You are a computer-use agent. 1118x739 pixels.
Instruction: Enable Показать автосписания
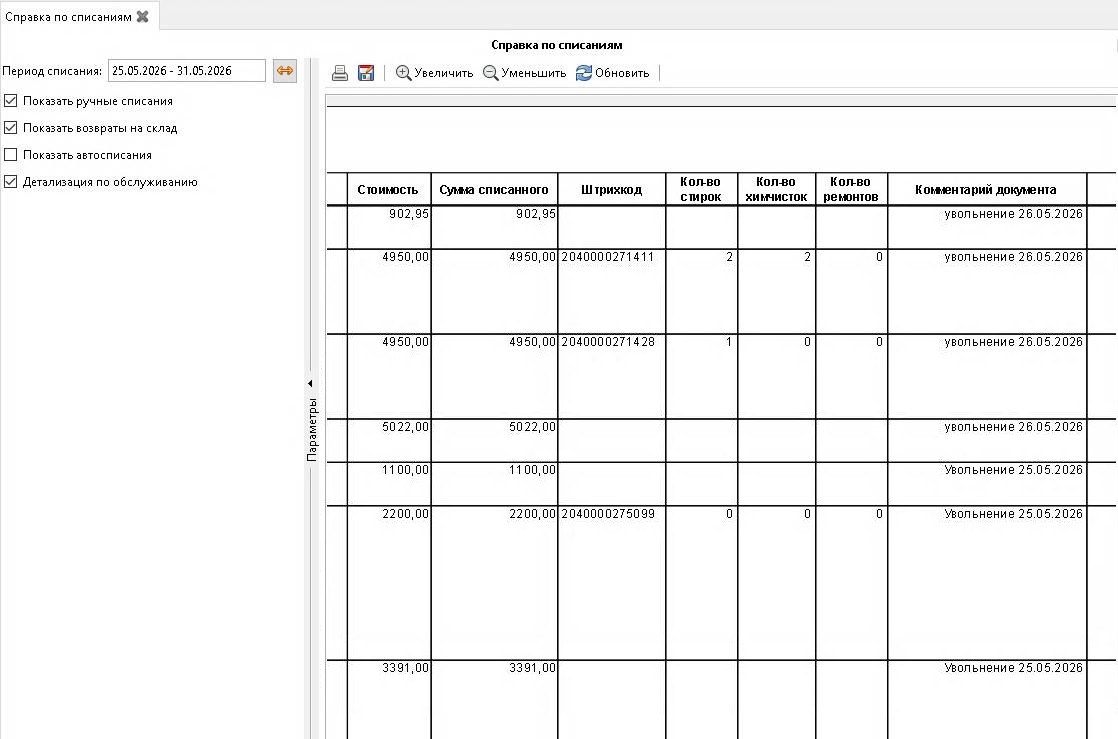click(11, 155)
